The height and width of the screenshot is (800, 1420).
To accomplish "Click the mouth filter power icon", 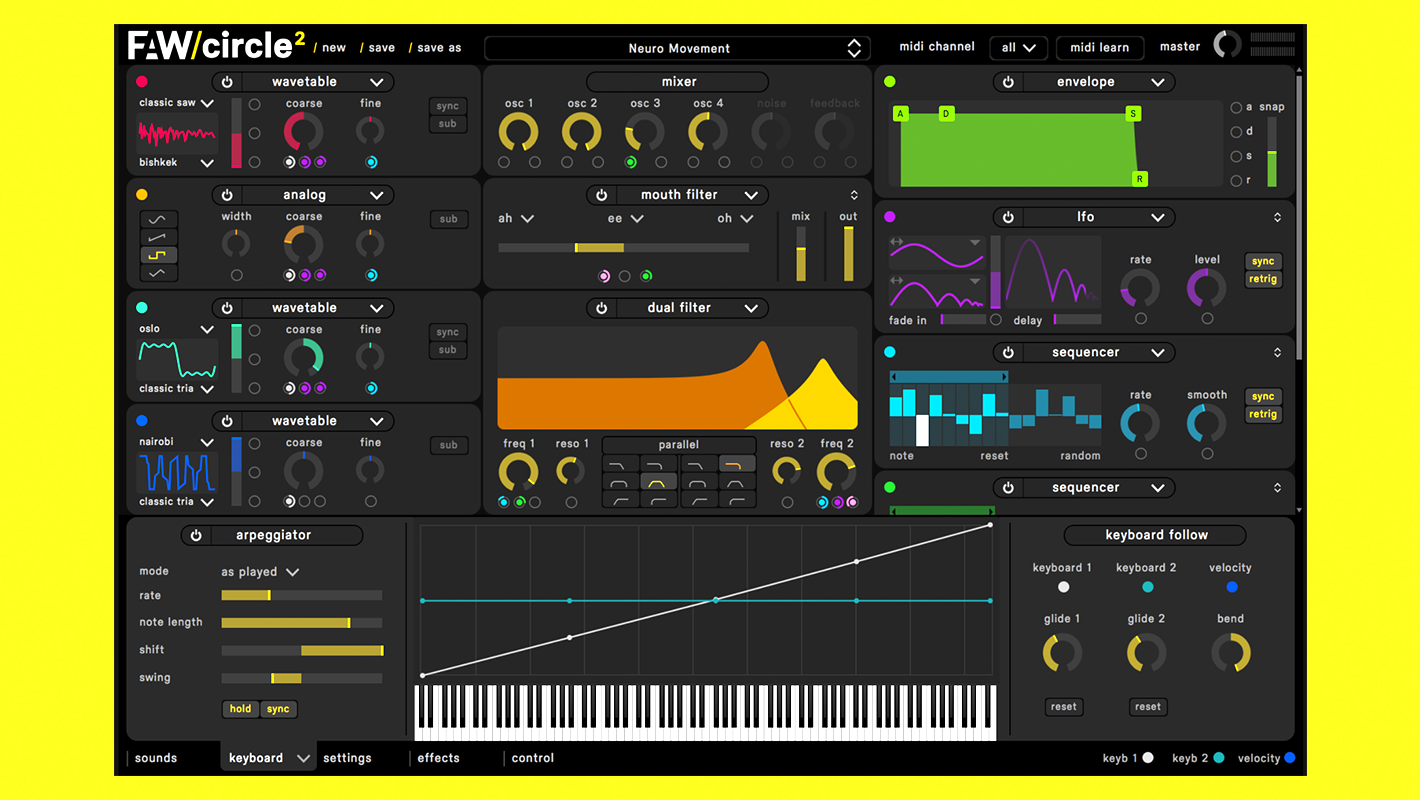I will click(x=601, y=195).
